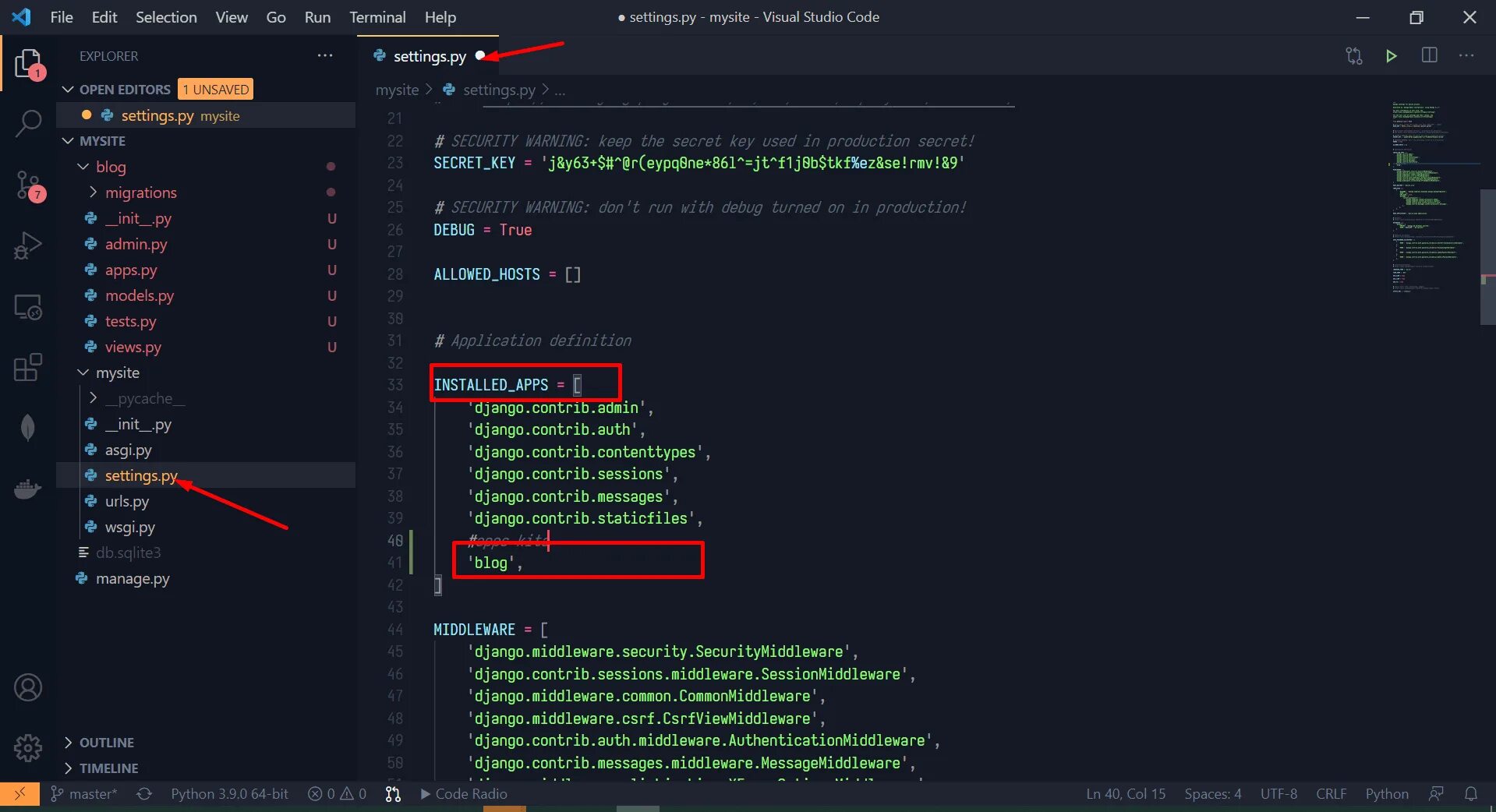The height and width of the screenshot is (812, 1496).
Task: Click Code Radio in status bar
Action: tap(464, 793)
